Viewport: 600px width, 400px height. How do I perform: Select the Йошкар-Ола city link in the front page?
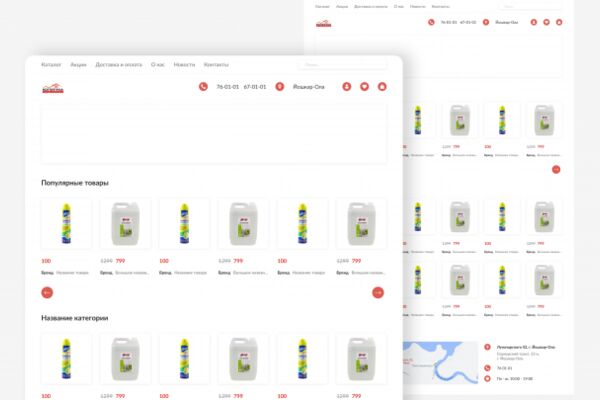coord(308,87)
